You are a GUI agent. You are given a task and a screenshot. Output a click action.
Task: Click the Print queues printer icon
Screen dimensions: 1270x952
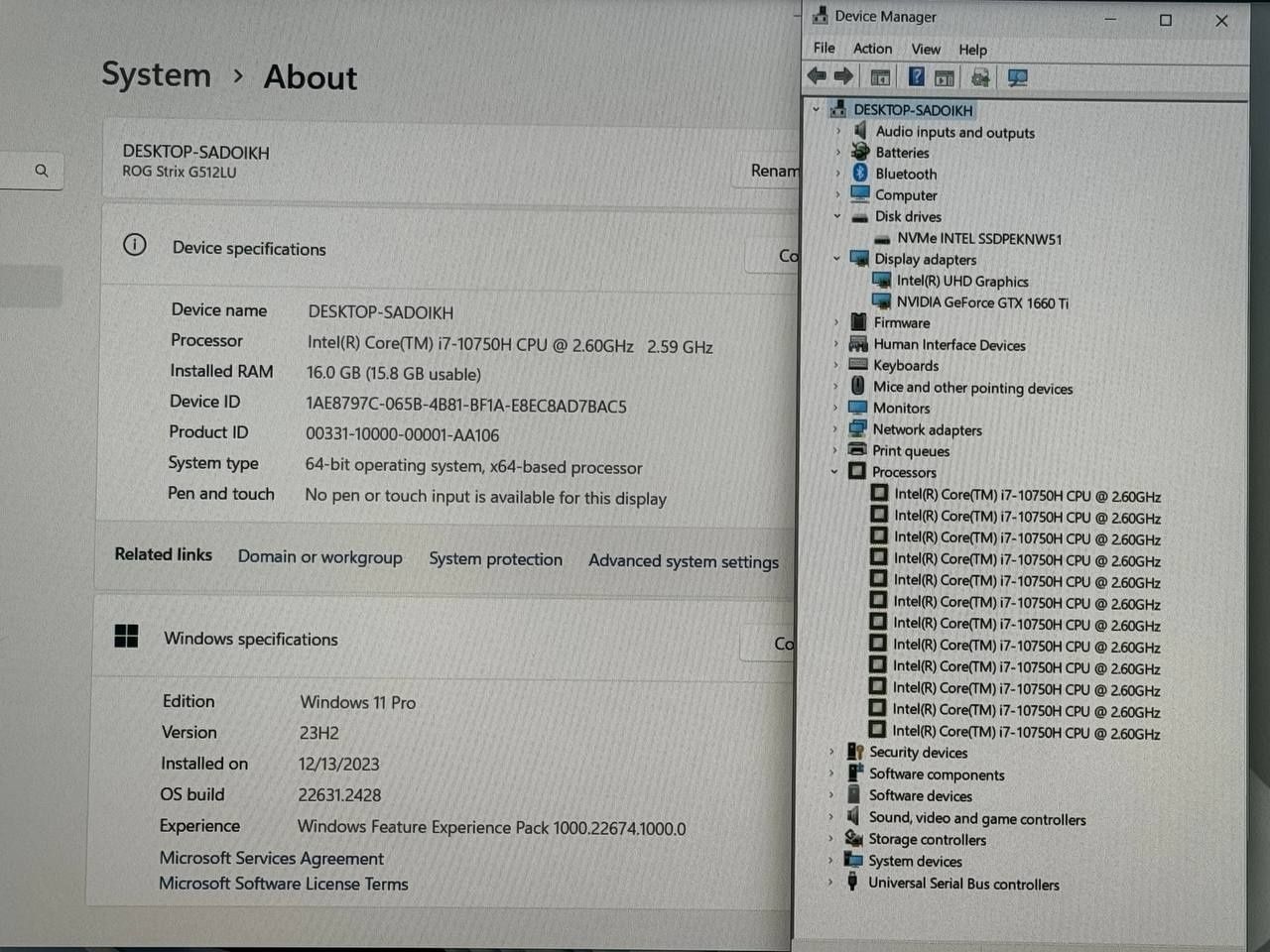click(x=857, y=450)
